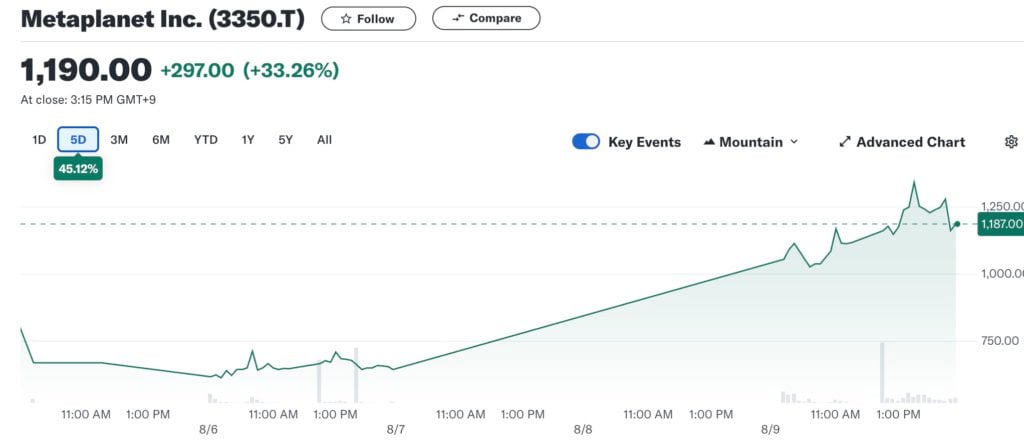The width and height of the screenshot is (1024, 445).
Task: Click the 8/7 date label on axis
Action: coord(396,430)
